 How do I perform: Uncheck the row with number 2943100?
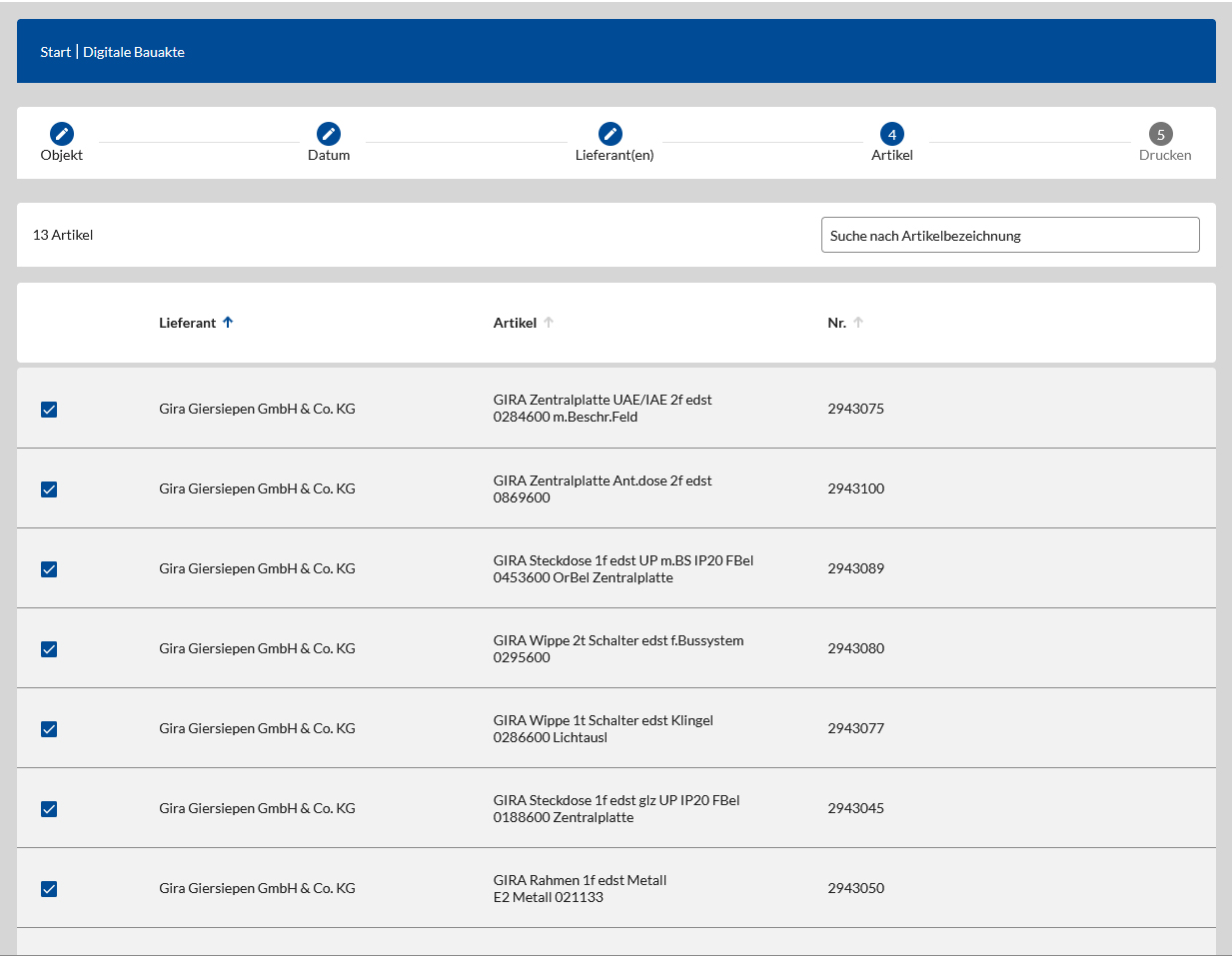pyautogui.click(x=49, y=489)
